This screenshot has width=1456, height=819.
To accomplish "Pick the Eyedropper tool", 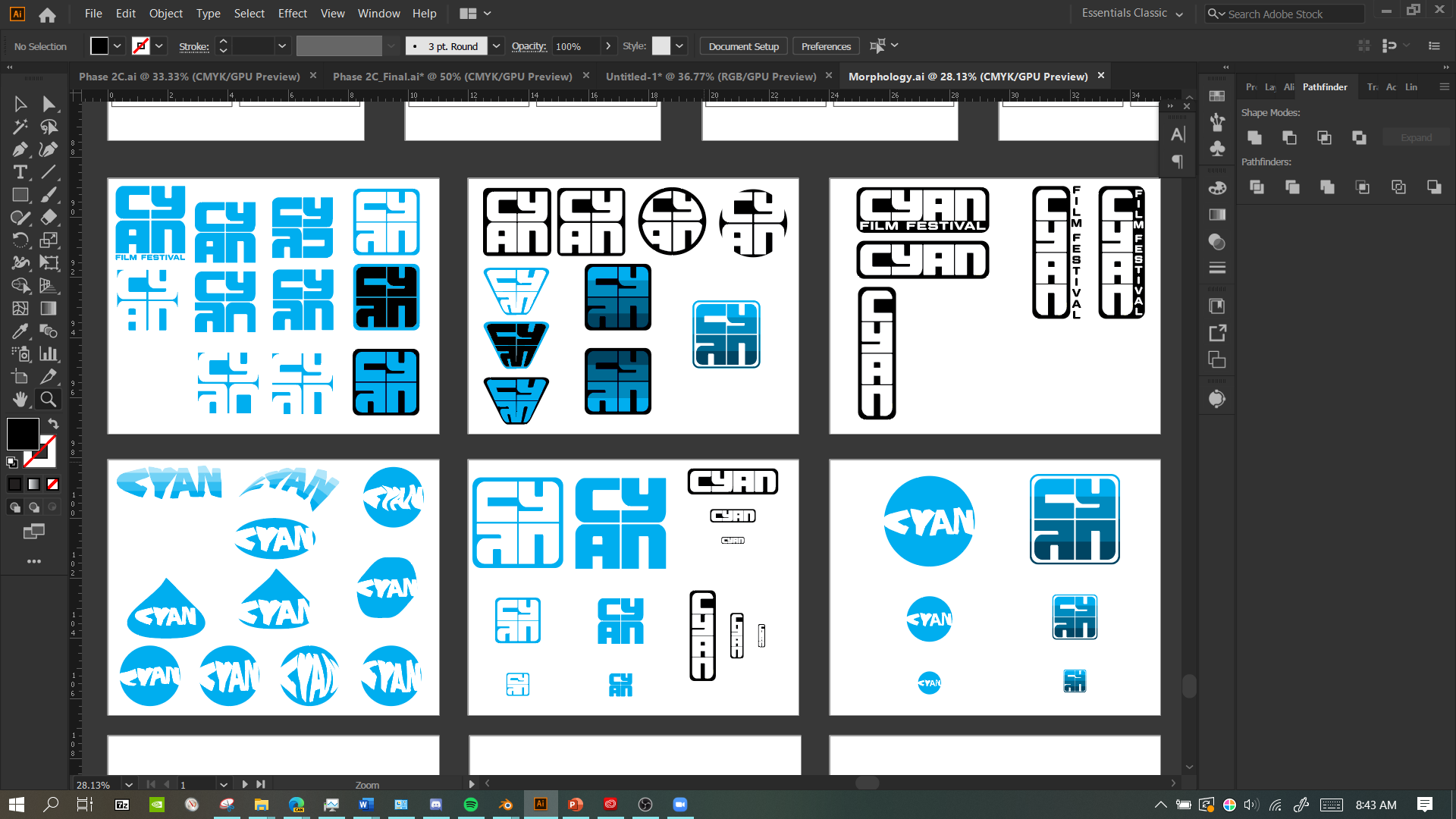I will [x=20, y=331].
